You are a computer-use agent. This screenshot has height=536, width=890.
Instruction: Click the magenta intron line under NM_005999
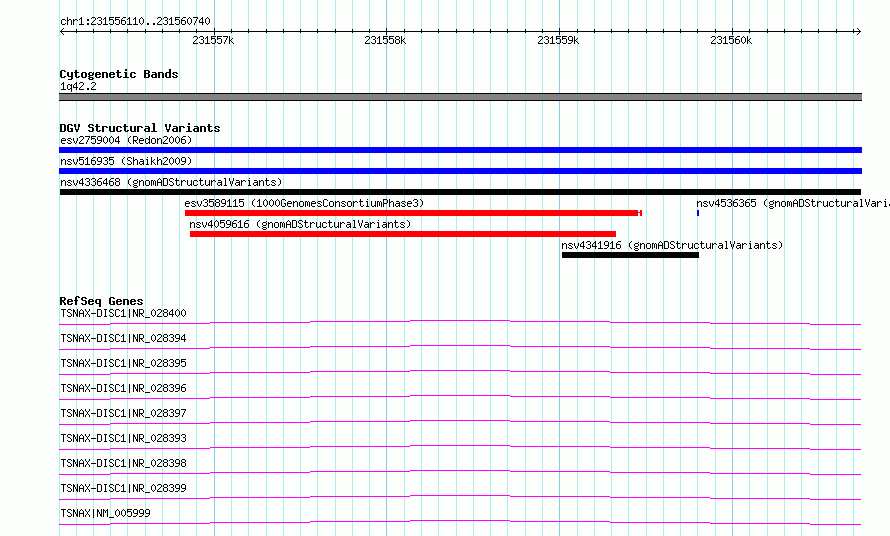(x=460, y=521)
